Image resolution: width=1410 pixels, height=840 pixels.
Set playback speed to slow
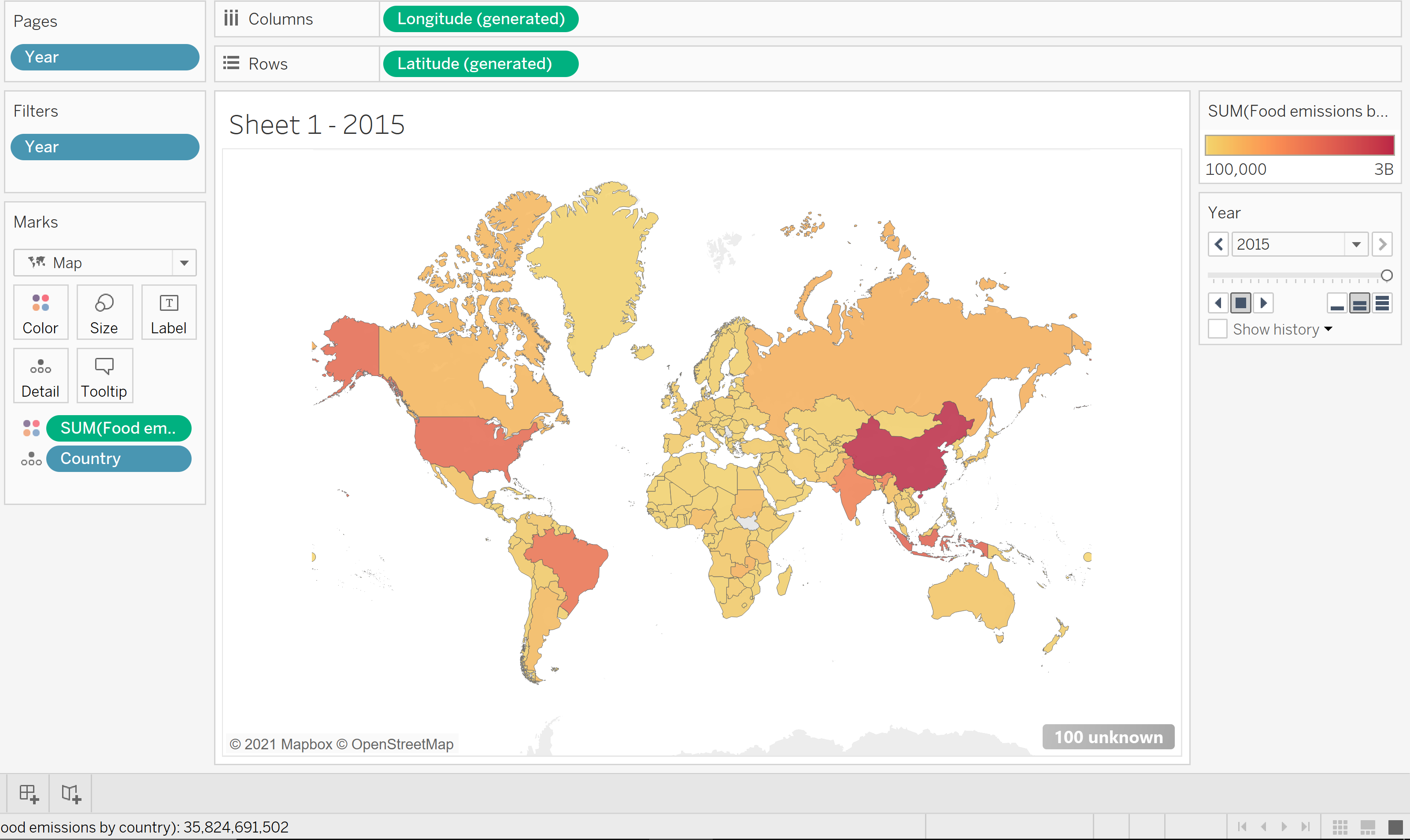[1337, 303]
